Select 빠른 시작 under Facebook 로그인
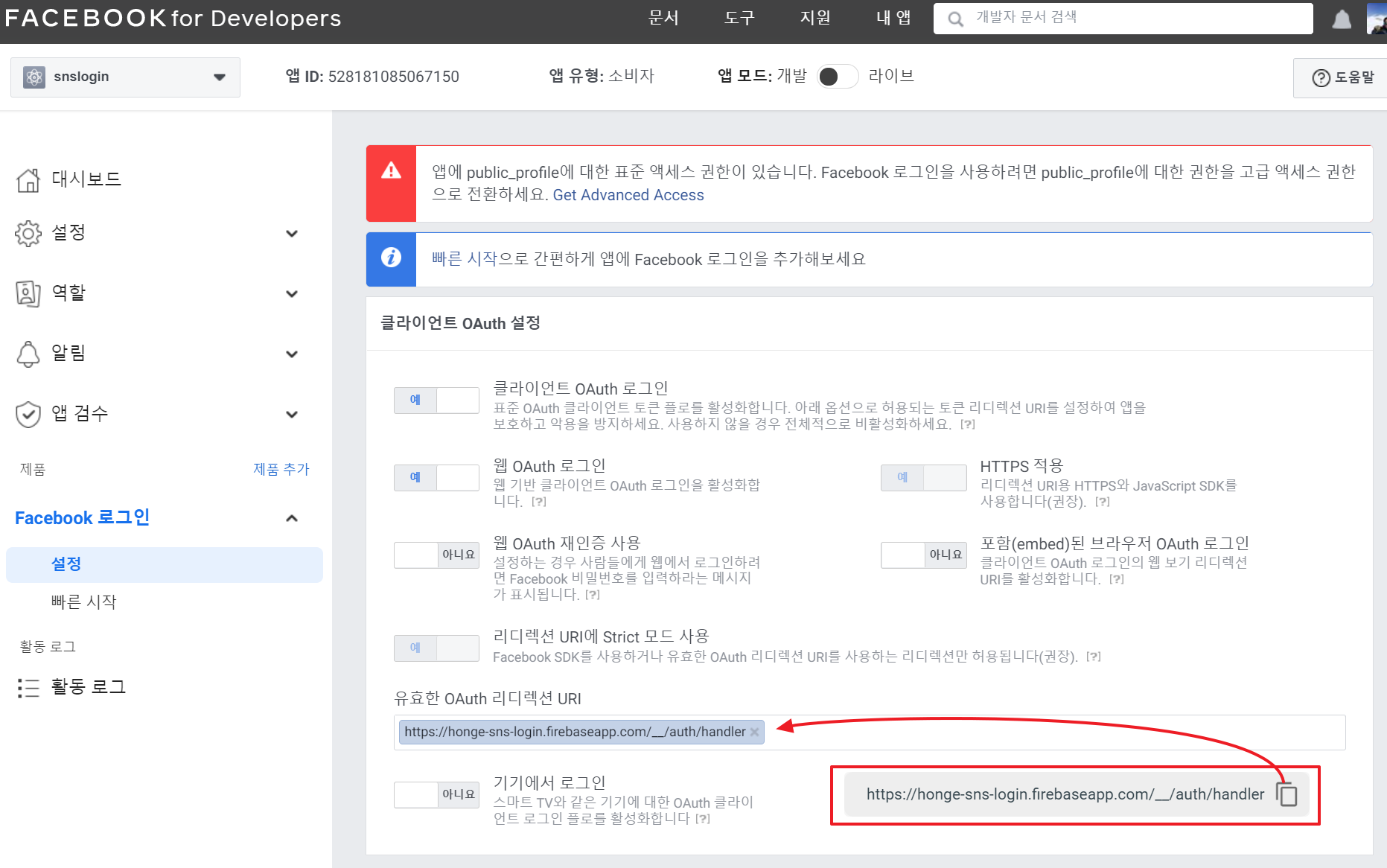 pos(84,601)
